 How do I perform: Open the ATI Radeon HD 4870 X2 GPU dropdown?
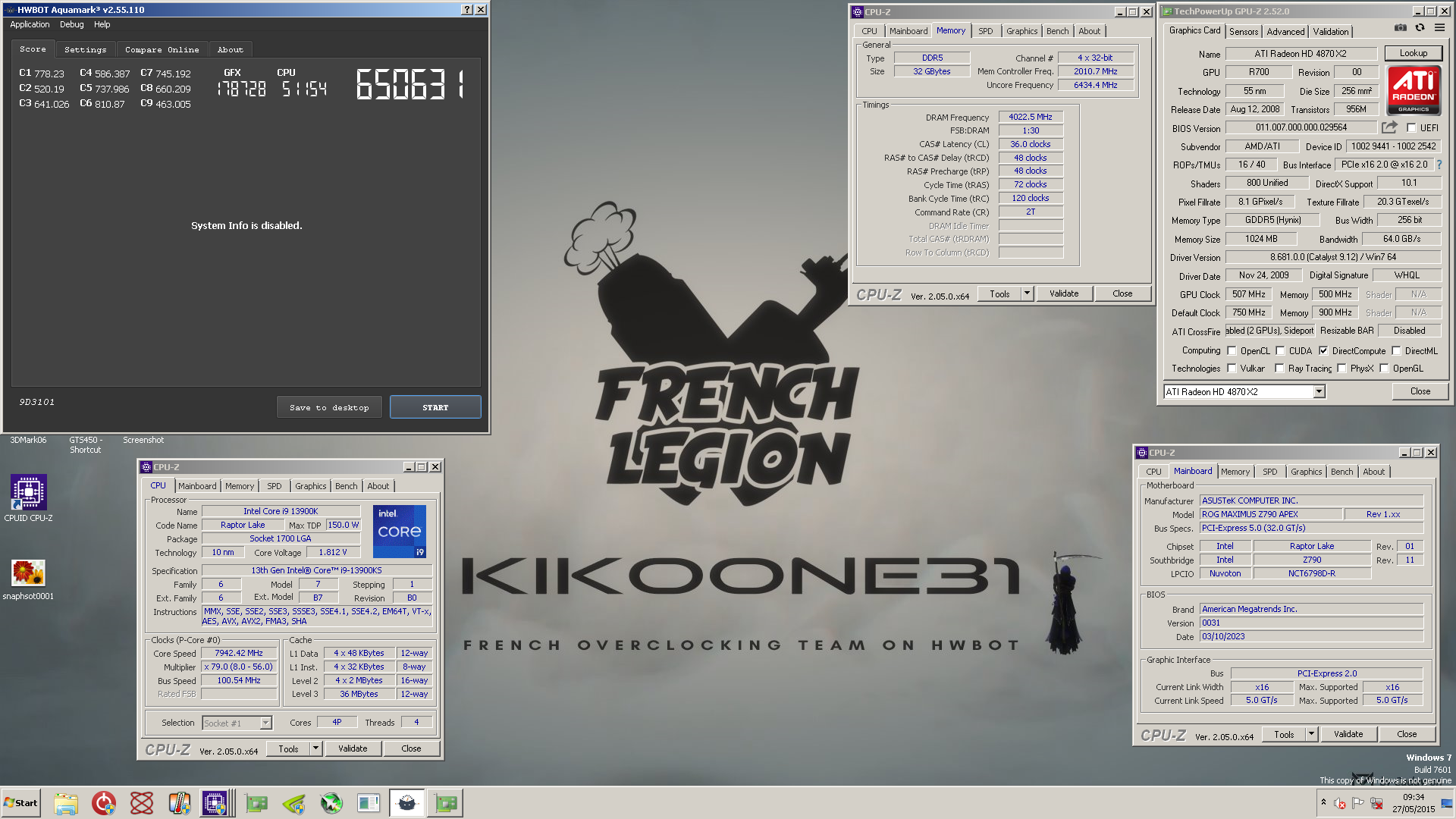tap(1319, 392)
